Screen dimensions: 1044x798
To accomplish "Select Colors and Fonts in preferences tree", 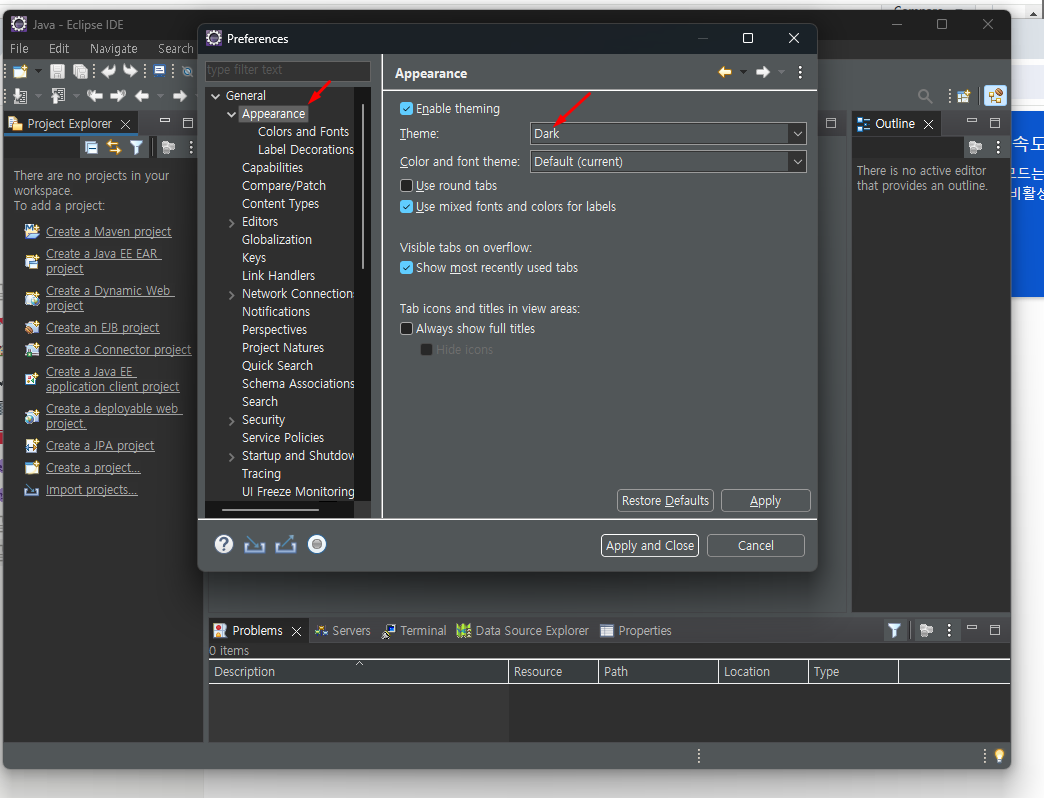I will [304, 132].
